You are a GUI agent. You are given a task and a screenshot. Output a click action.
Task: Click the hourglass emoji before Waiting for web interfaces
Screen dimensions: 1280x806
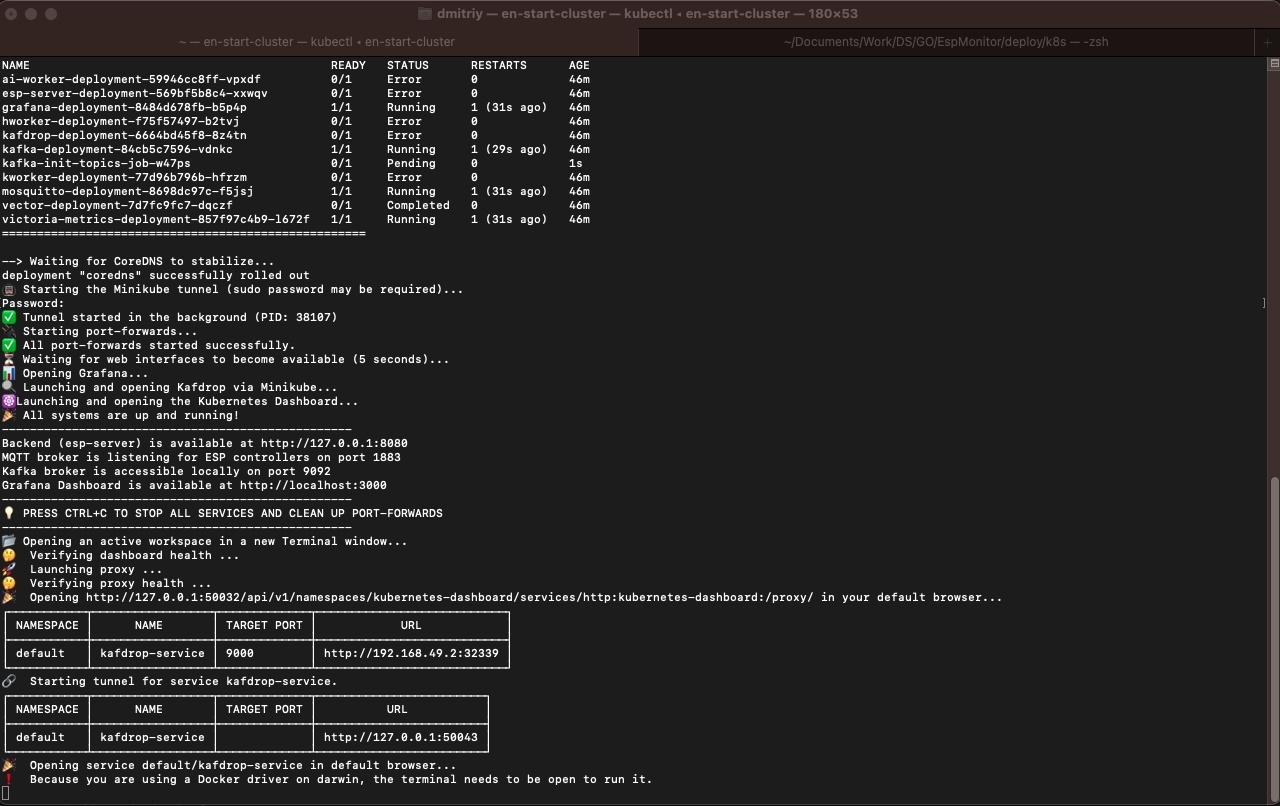coord(9,359)
